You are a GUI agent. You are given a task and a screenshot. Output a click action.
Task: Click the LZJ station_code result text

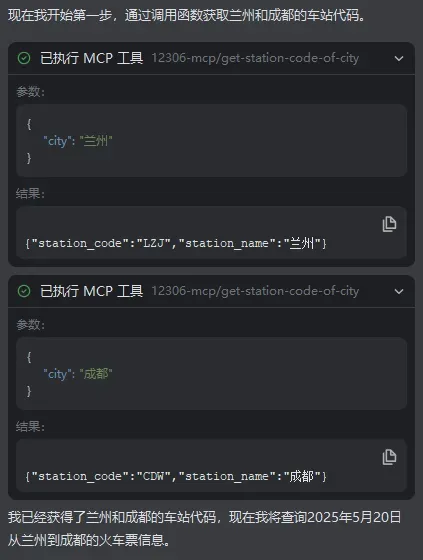(176, 244)
